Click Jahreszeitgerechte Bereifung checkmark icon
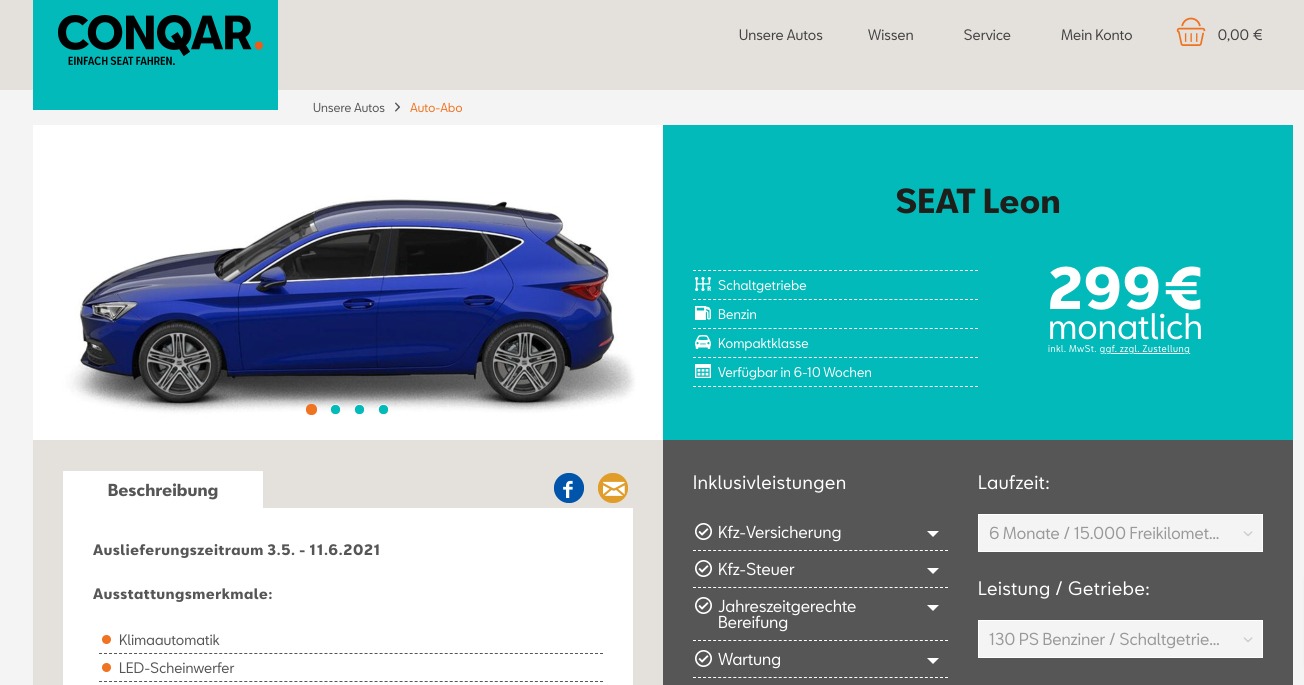Viewport: 1304px width, 685px height. (x=703, y=606)
